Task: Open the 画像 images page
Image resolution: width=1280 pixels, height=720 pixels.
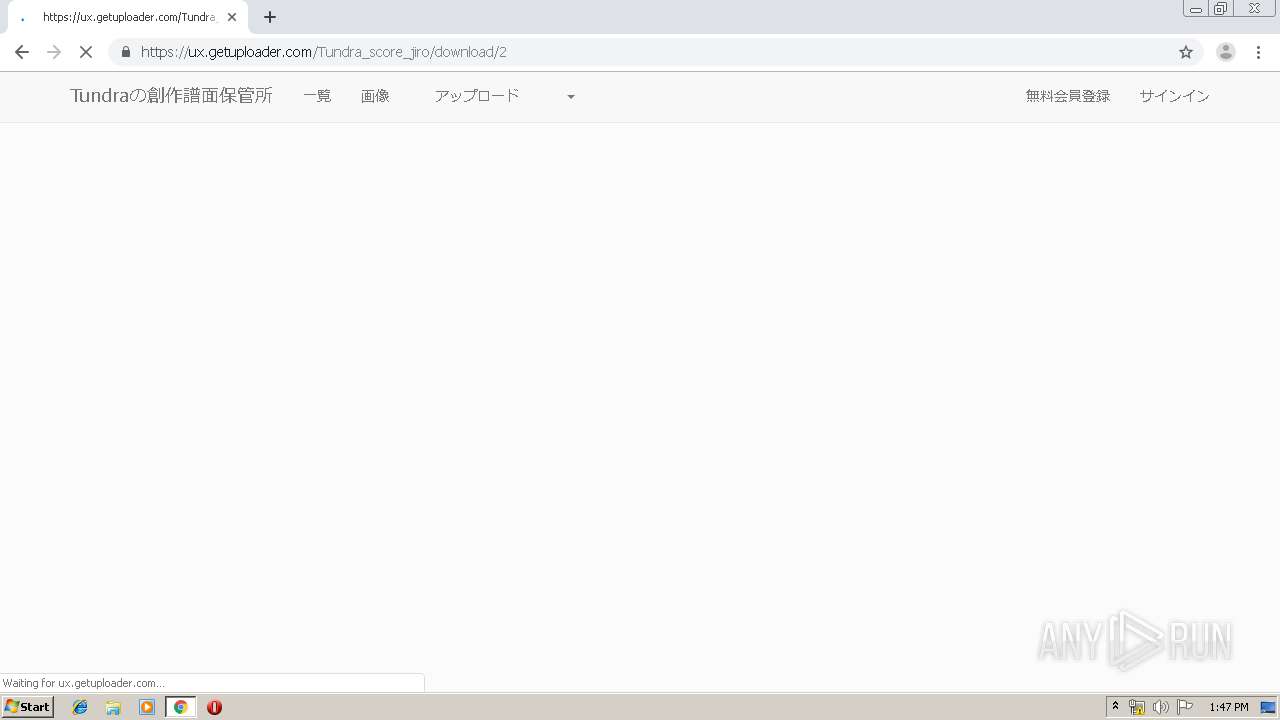Action: point(375,96)
